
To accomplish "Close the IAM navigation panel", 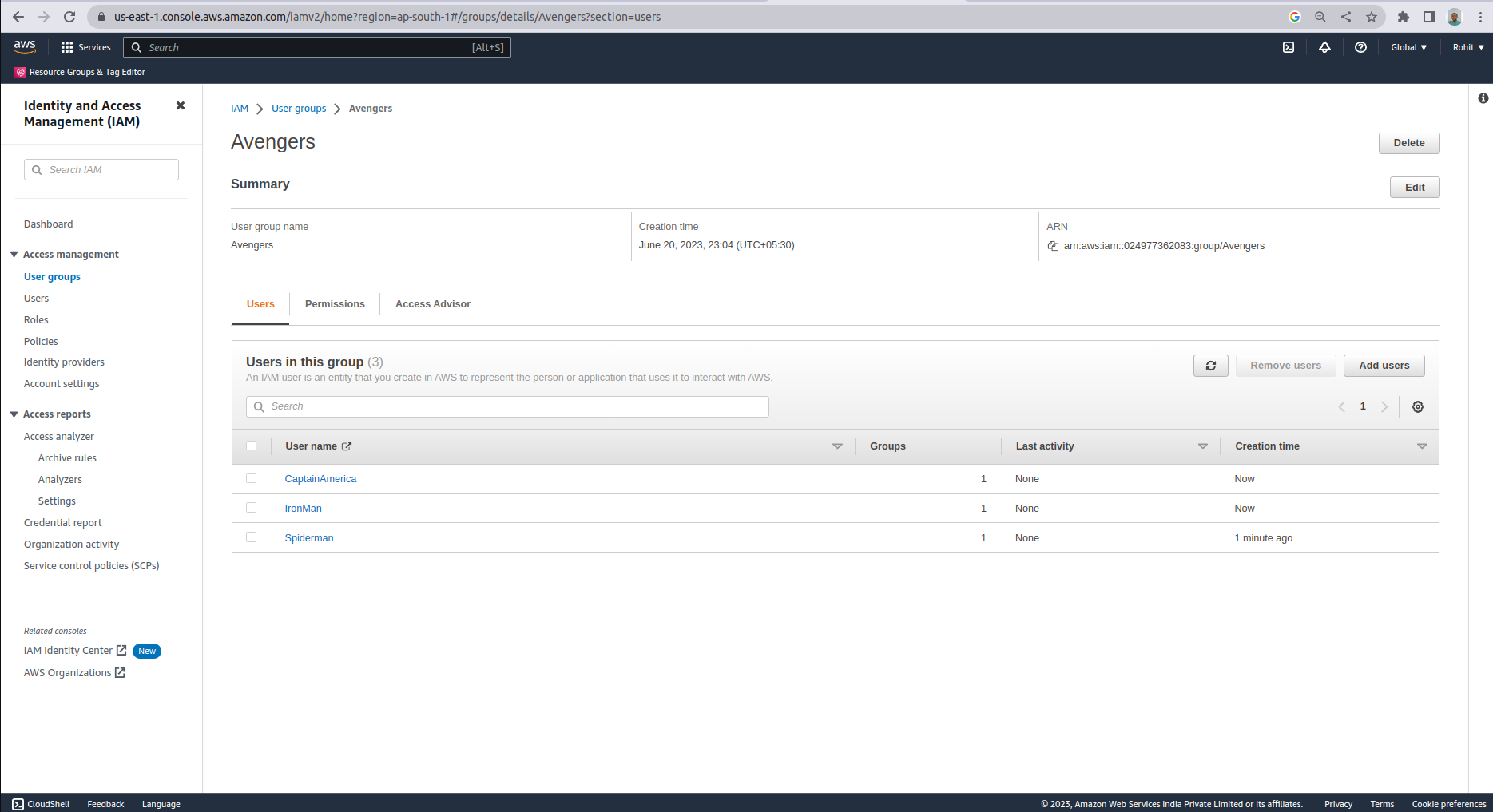I will (181, 105).
